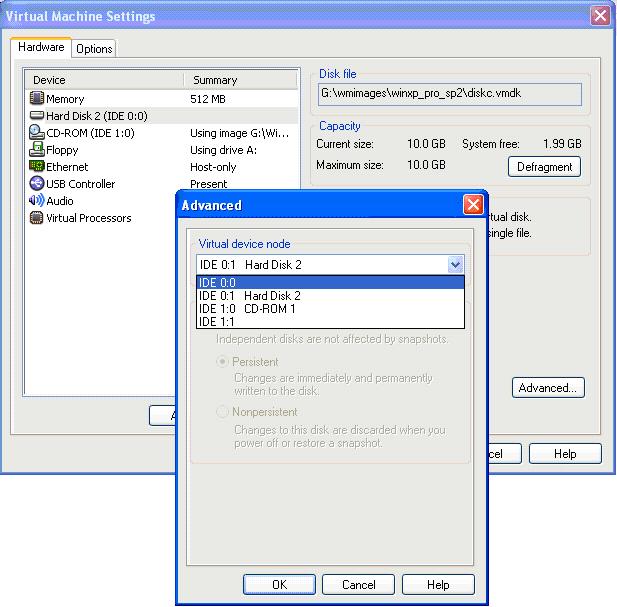Select the Memory device icon
Viewport: 617px width, 607px height.
click(37, 99)
